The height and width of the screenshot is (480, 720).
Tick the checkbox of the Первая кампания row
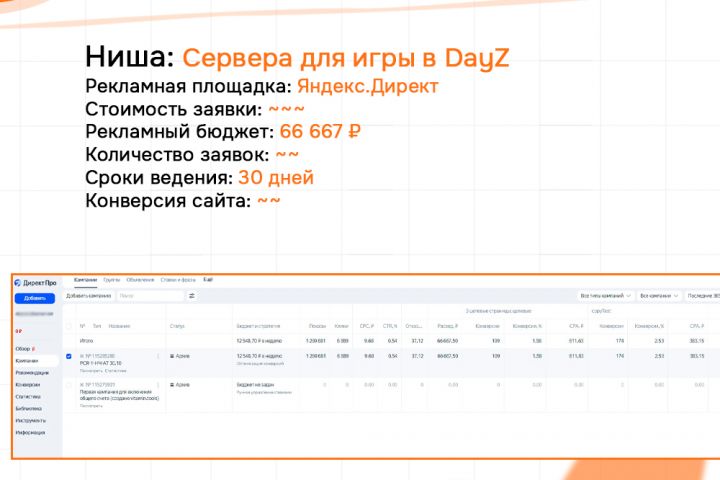pos(69,385)
